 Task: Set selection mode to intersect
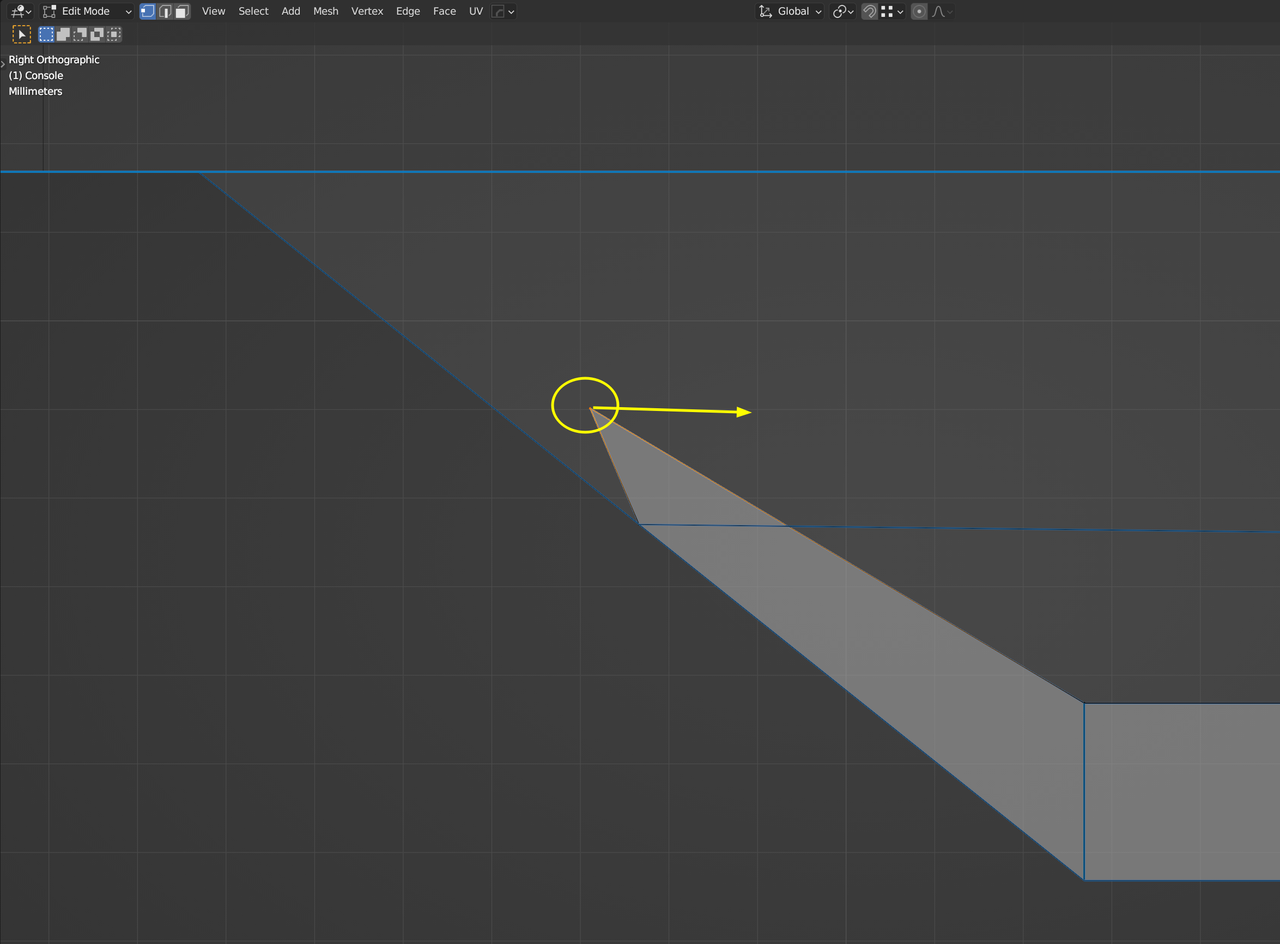[114, 34]
